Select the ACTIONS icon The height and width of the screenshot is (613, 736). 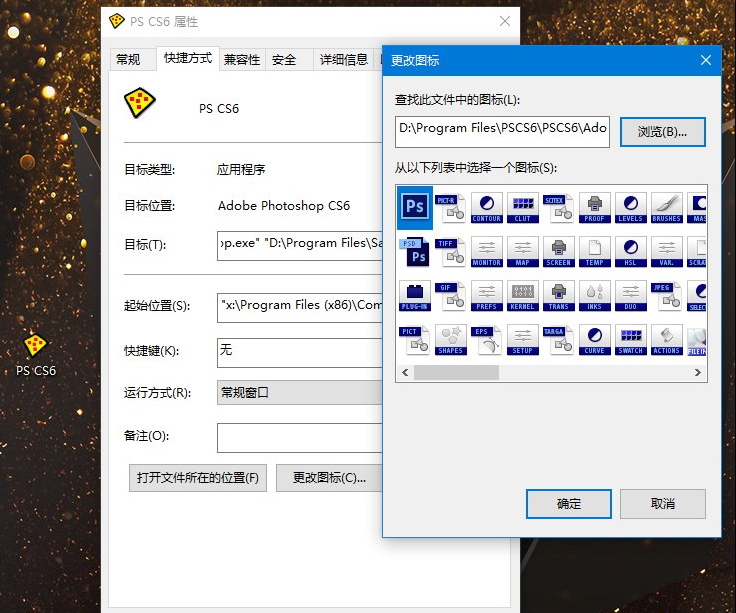click(667, 339)
